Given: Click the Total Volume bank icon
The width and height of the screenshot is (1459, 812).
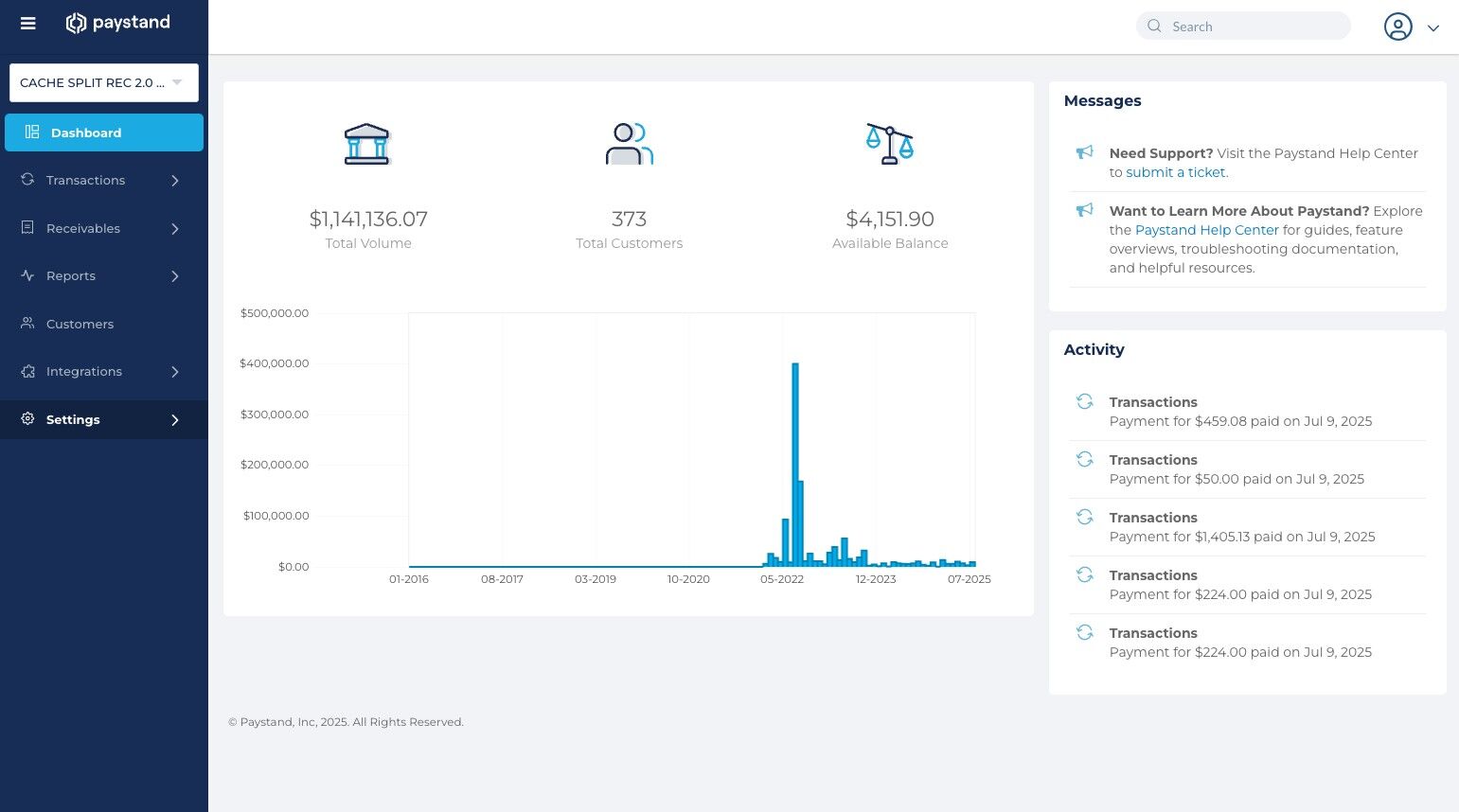Looking at the screenshot, I should tap(366, 144).
